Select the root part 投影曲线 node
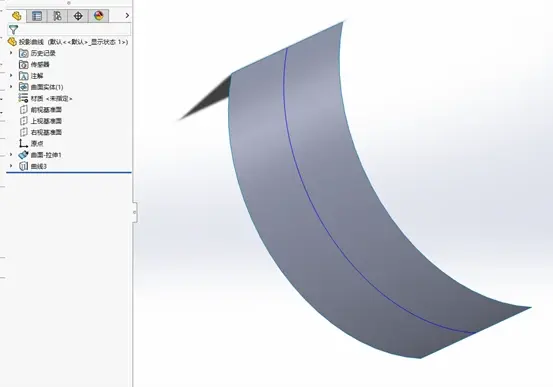The width and height of the screenshot is (553, 387). (x=68, y=42)
